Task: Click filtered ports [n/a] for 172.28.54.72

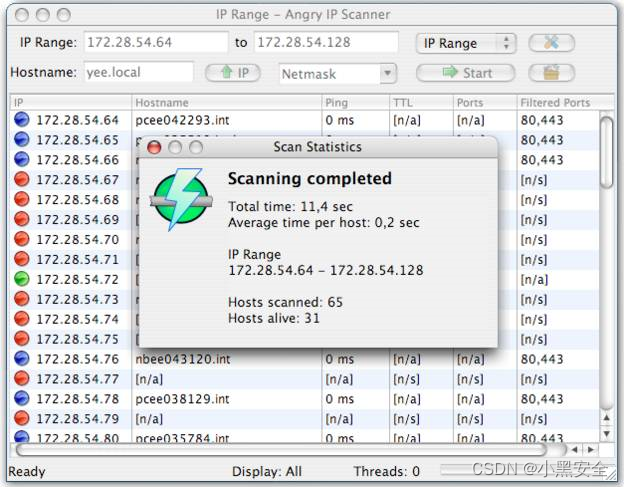Action: click(534, 280)
